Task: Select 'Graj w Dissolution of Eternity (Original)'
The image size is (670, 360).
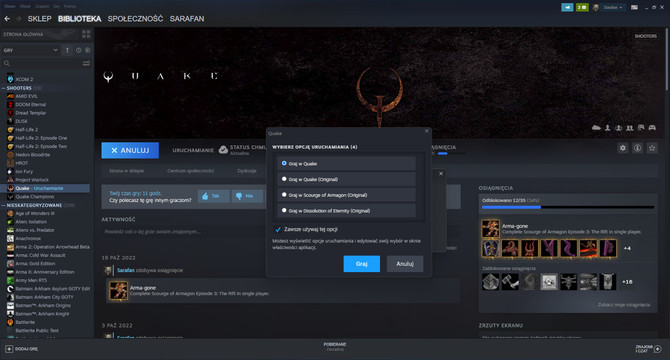Action: coord(346,211)
